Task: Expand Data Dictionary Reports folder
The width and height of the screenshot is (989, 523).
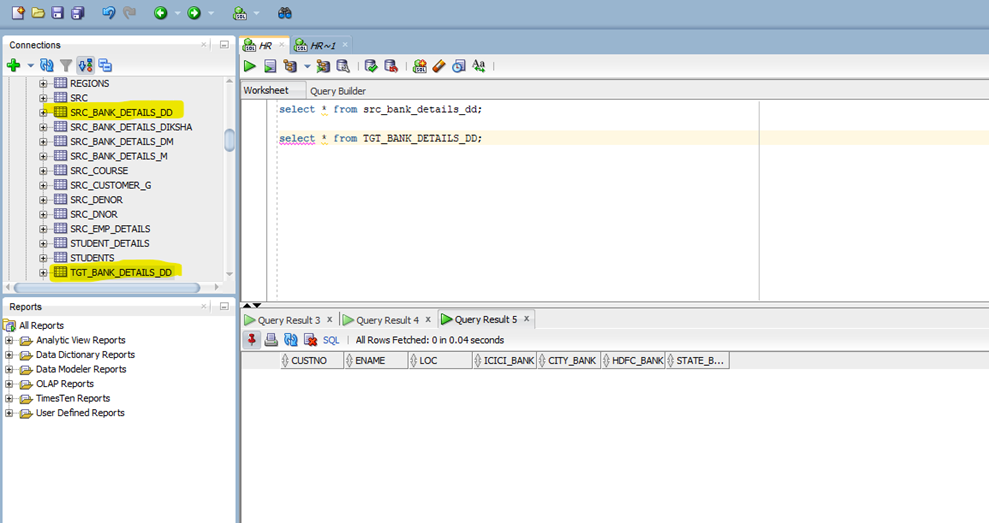Action: 9,355
